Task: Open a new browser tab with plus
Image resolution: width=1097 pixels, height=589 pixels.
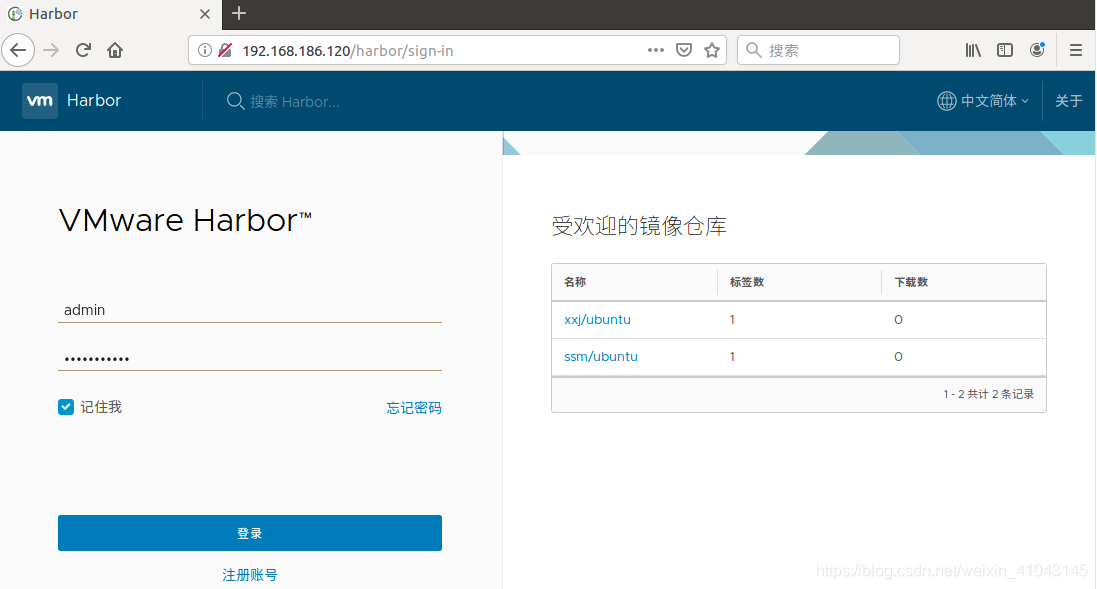Action: click(239, 13)
